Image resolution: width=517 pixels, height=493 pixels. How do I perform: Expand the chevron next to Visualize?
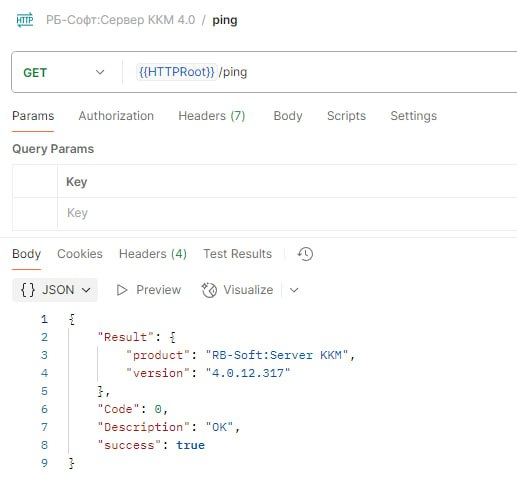point(294,290)
